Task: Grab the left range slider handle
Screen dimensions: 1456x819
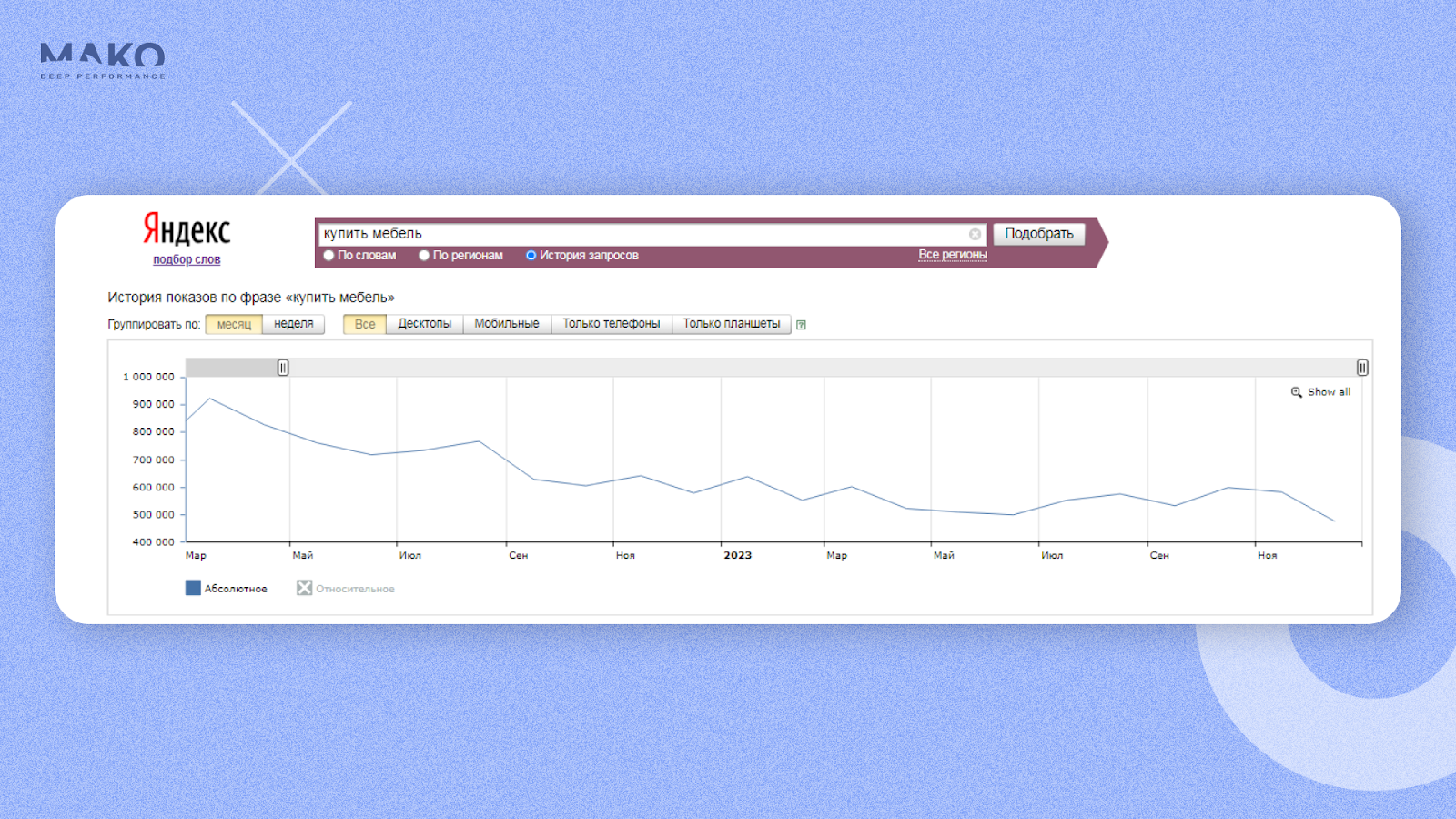Action: [x=283, y=368]
